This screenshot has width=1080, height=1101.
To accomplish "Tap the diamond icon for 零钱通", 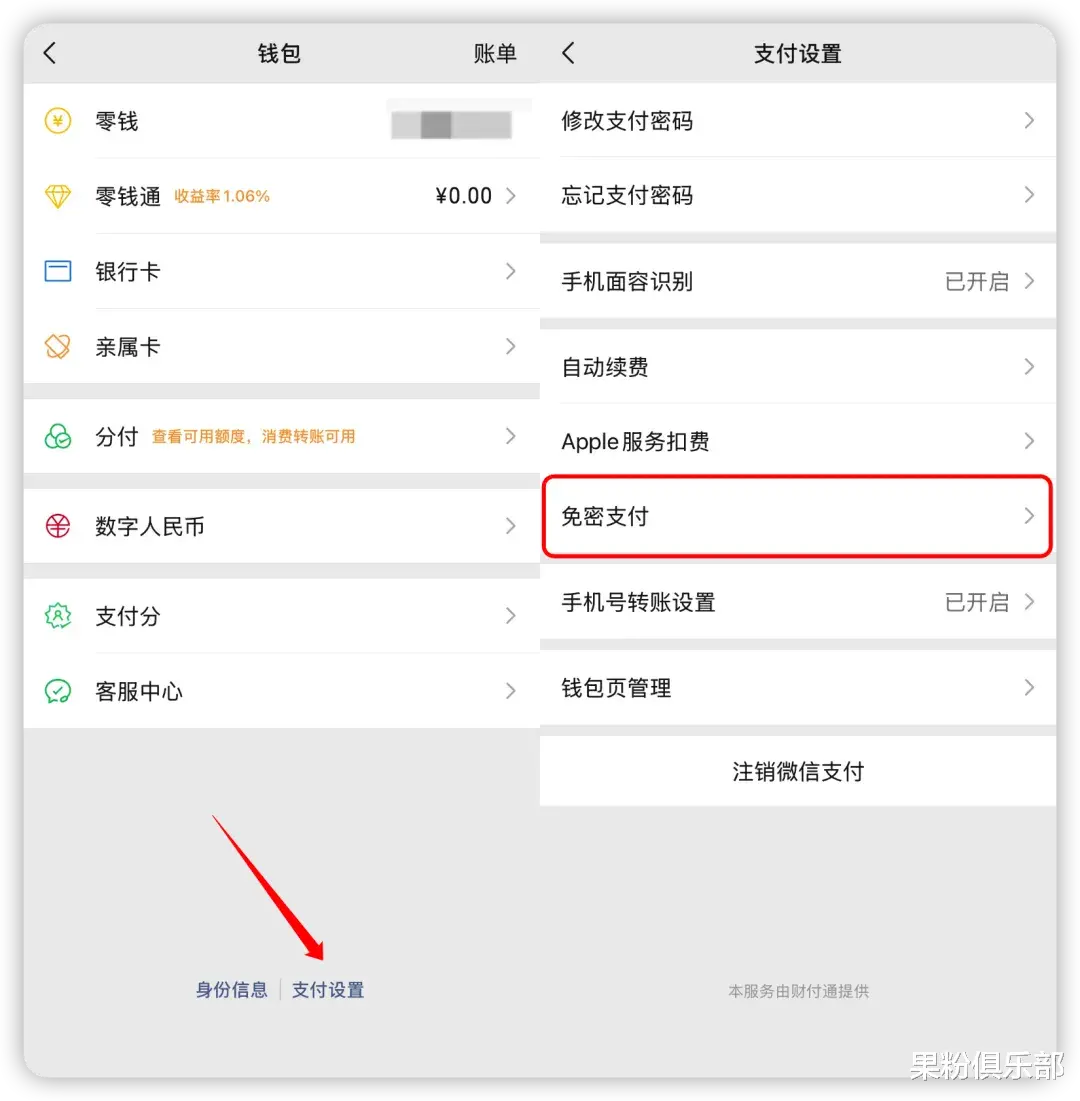I will coord(58,196).
